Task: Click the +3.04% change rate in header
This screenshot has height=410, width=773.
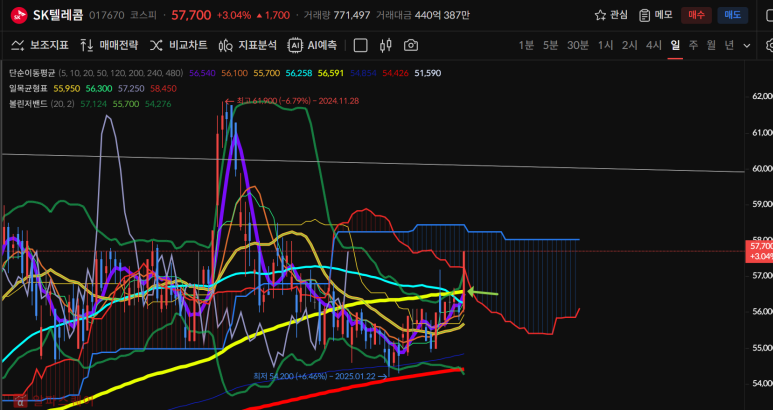Action: [234, 16]
